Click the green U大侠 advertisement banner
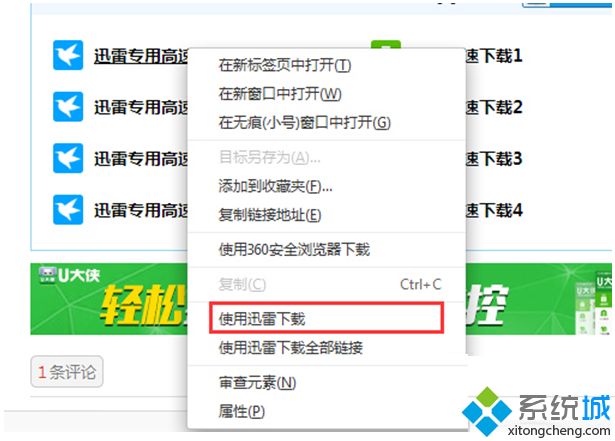Viewport: 615px width, 441px height. 321,299
